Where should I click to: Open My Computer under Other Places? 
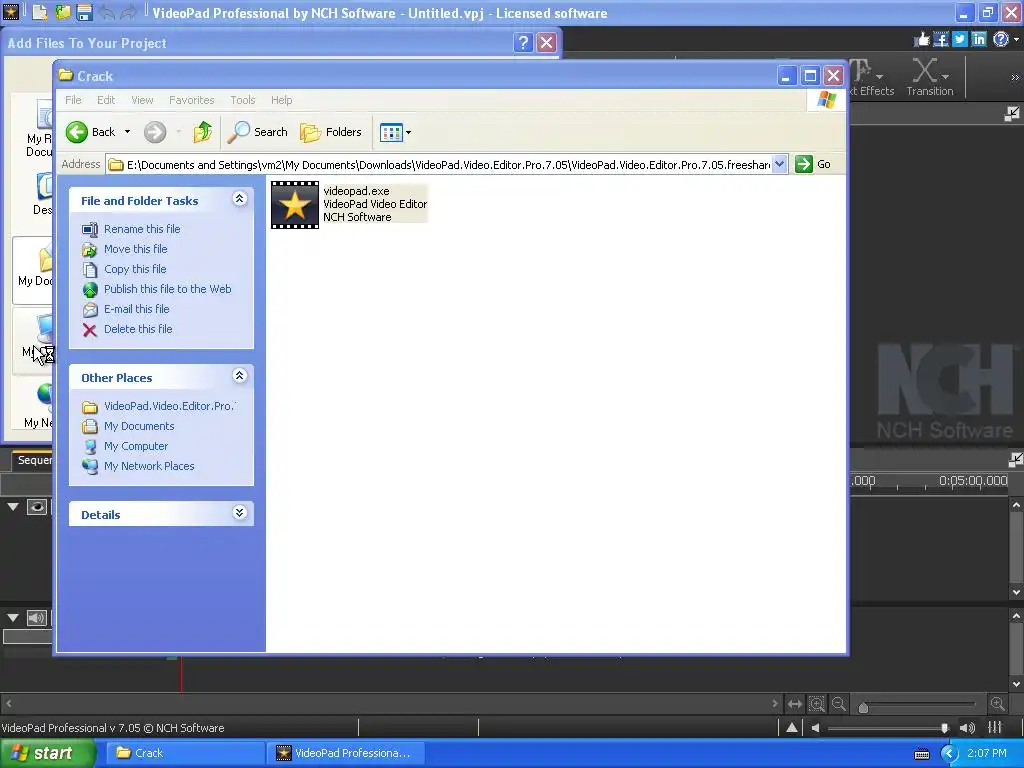(136, 446)
